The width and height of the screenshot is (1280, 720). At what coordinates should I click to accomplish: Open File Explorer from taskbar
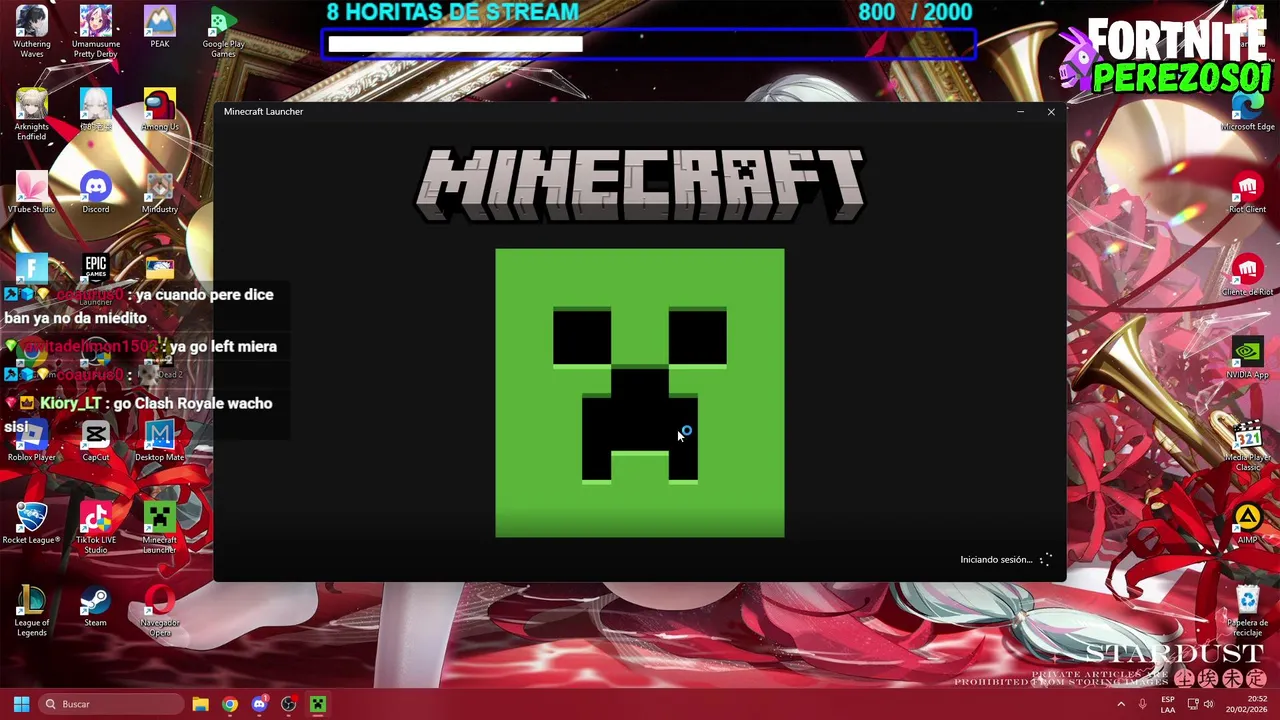click(x=200, y=704)
